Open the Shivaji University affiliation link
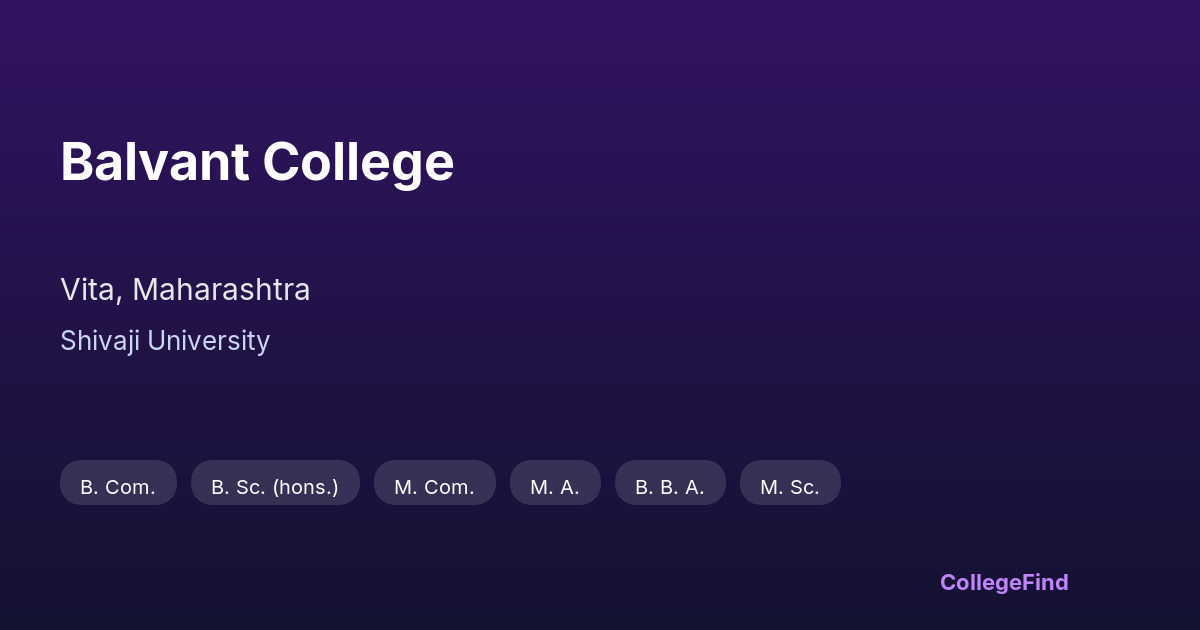Image resolution: width=1200 pixels, height=630 pixels. coord(165,341)
